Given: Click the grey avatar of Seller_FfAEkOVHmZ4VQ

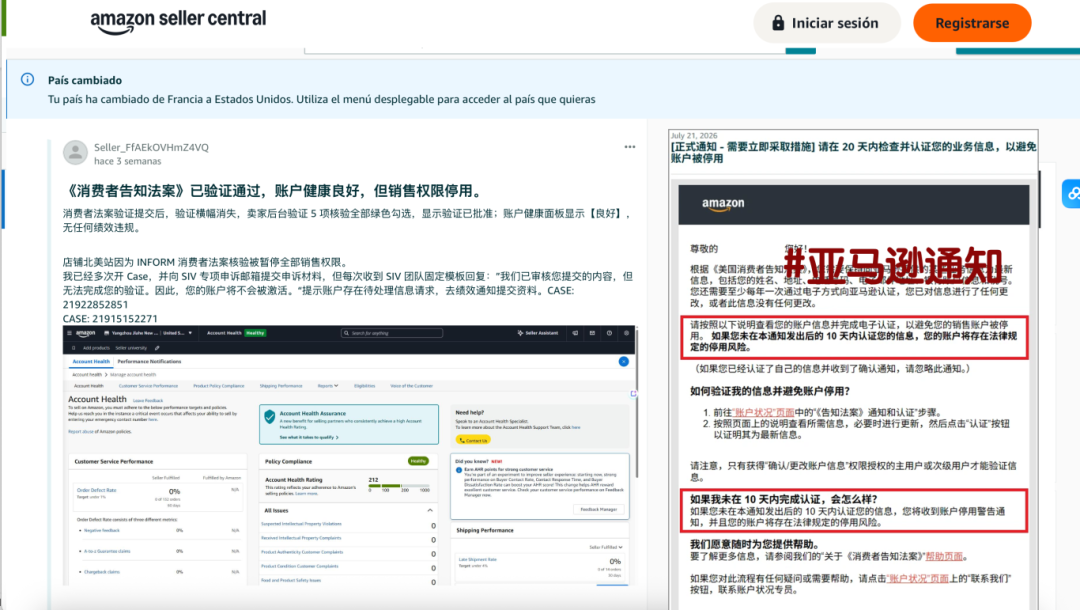Looking at the screenshot, I should coord(76,153).
